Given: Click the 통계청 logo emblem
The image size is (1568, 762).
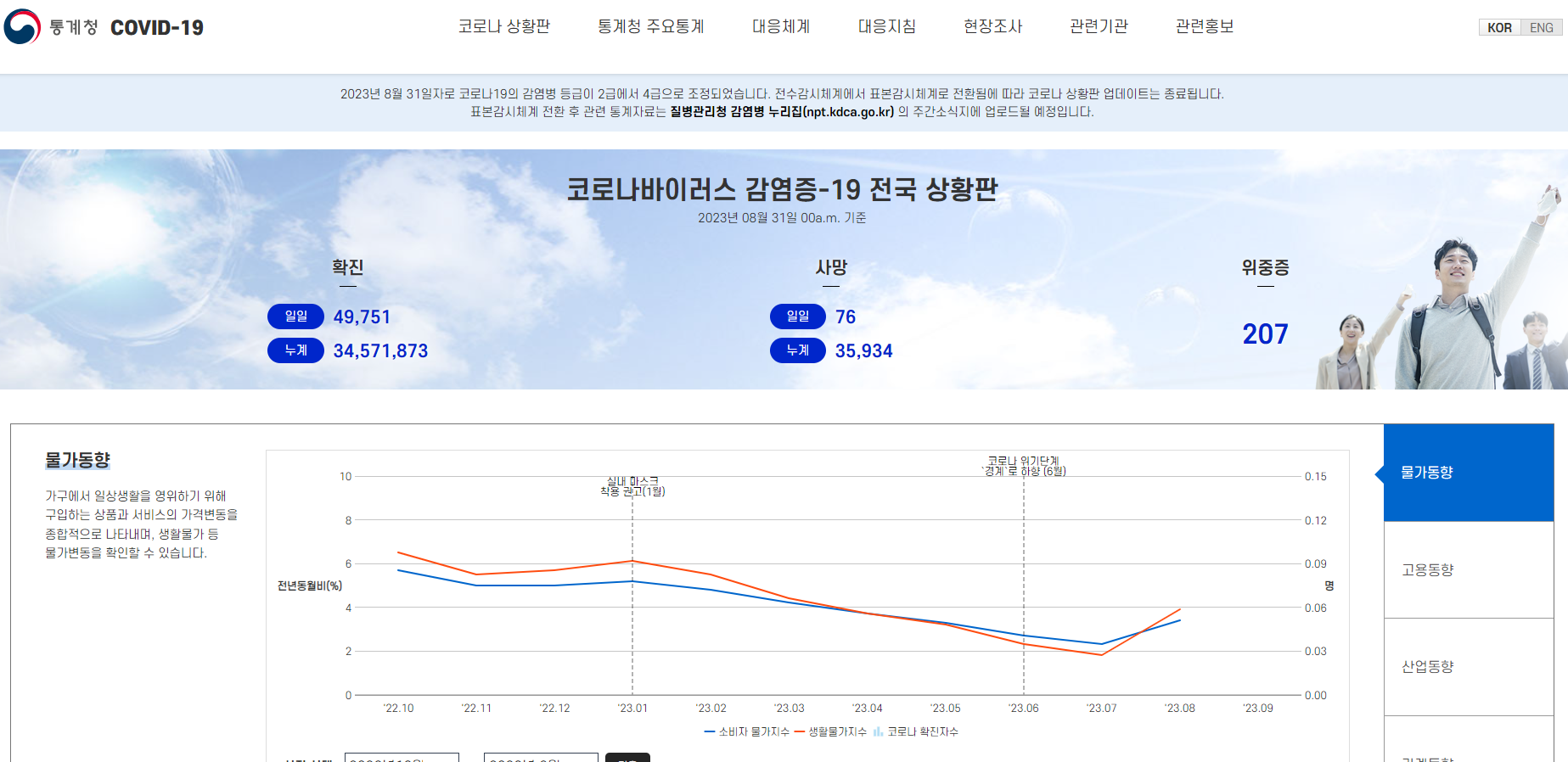Looking at the screenshot, I should tap(22, 26).
